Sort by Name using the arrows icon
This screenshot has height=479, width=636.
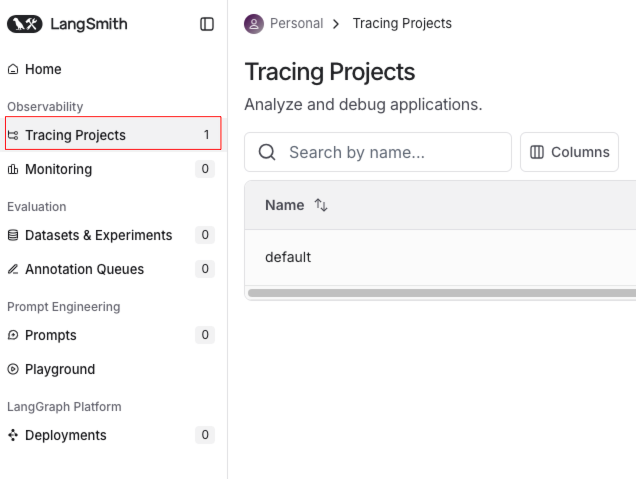[x=321, y=205]
